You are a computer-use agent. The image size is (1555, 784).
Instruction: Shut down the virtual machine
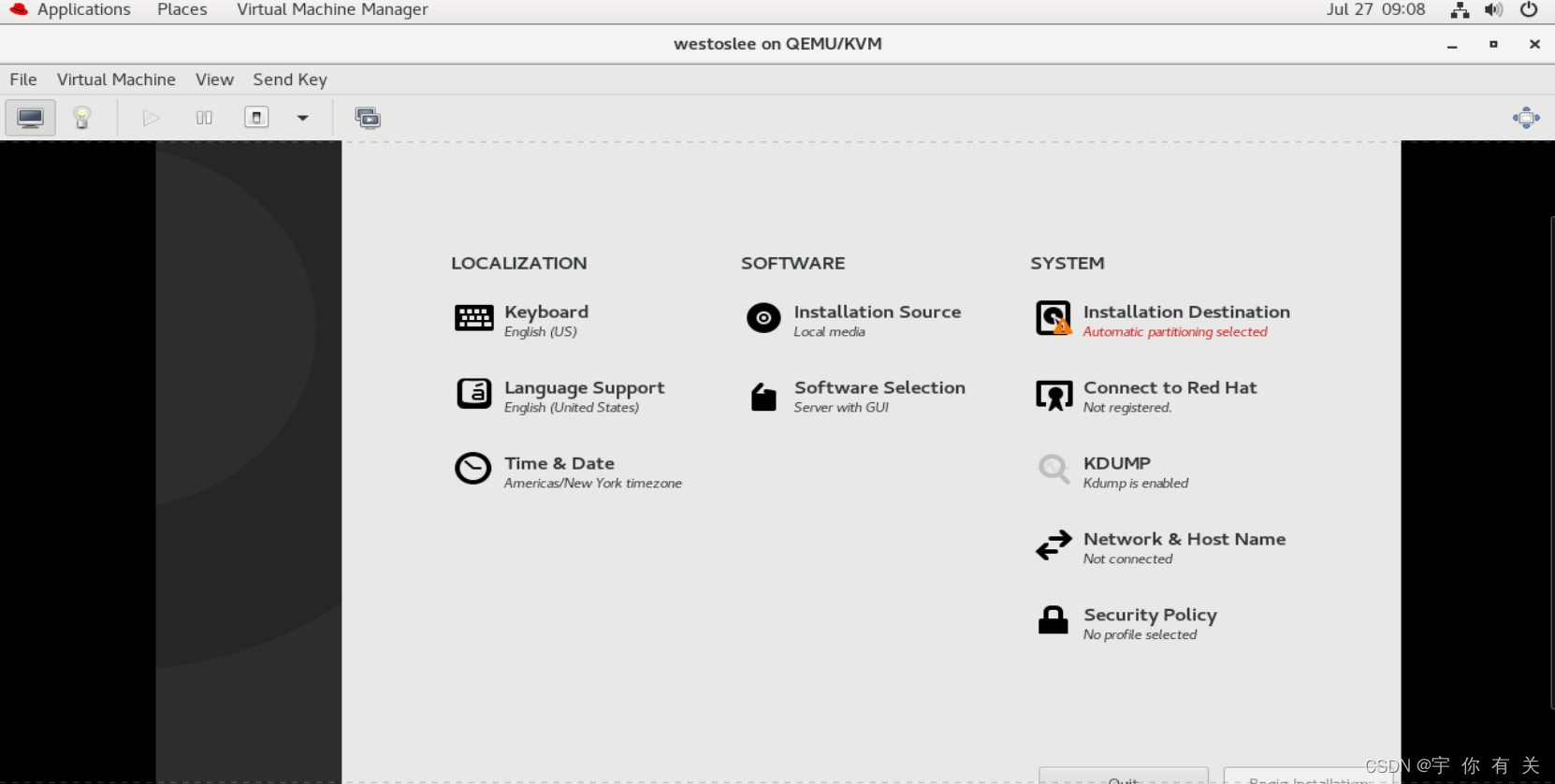point(256,118)
